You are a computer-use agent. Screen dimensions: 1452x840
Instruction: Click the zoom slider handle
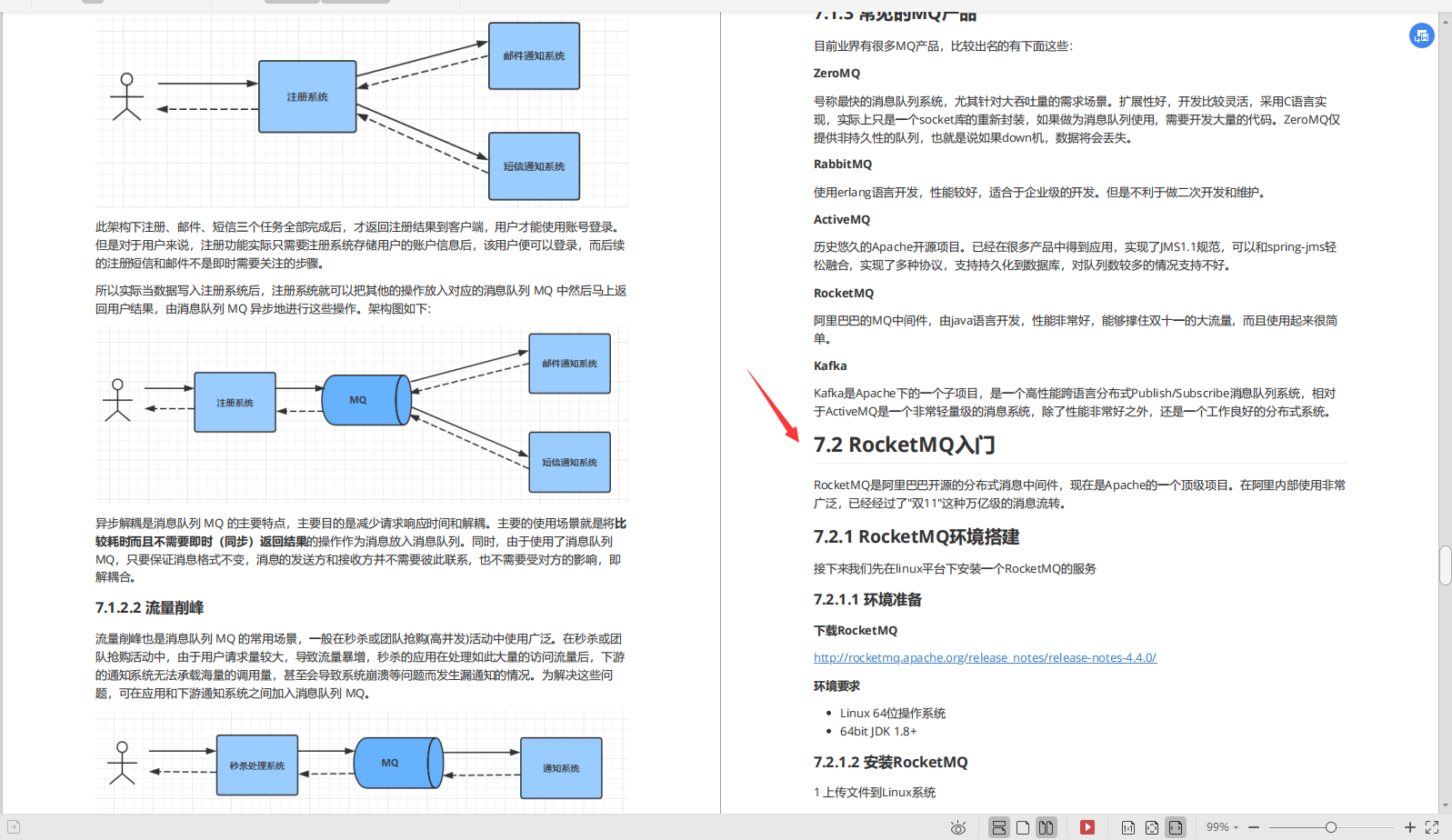[1331, 827]
